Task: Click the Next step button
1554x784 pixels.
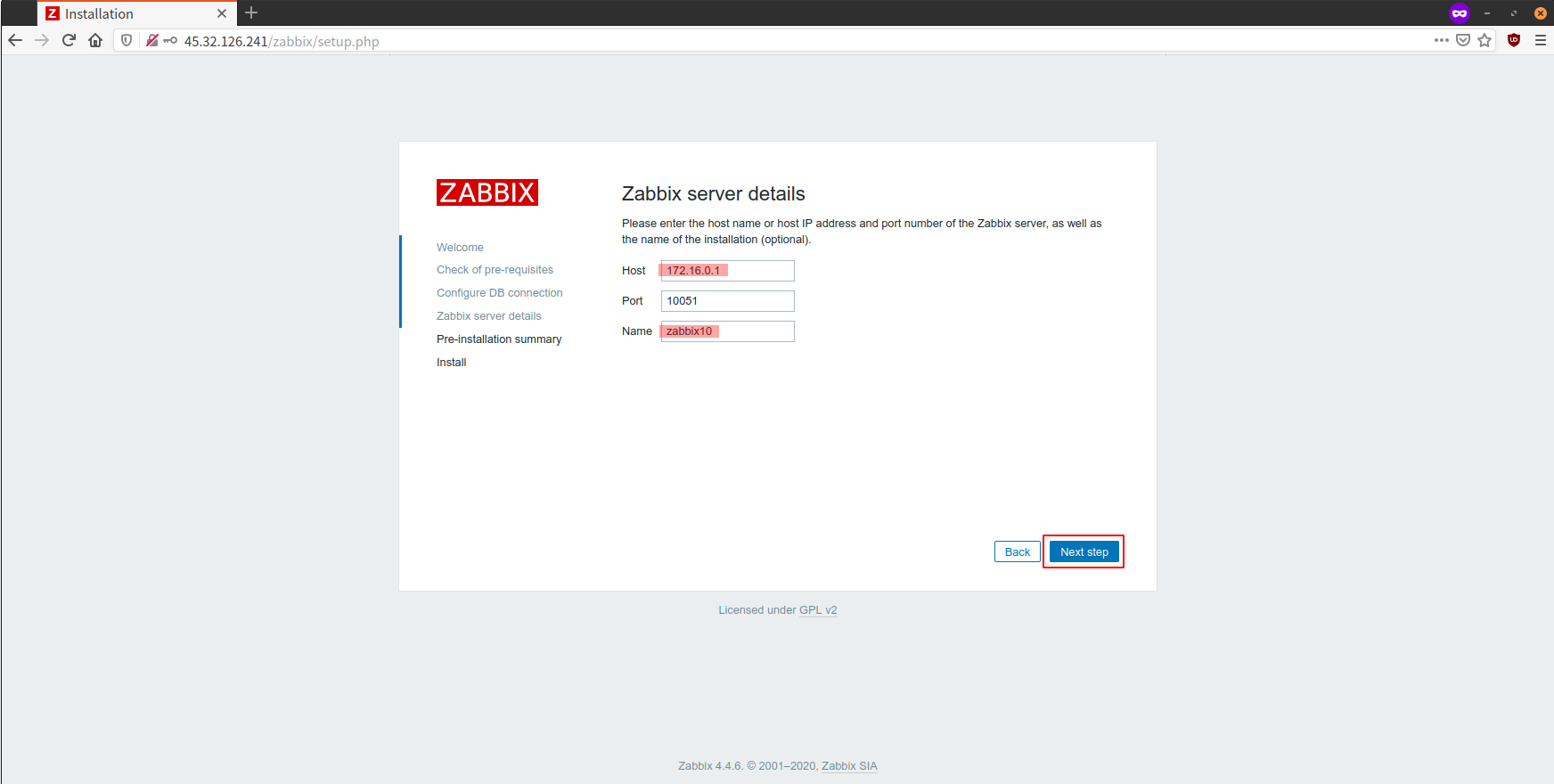Action: [1084, 551]
